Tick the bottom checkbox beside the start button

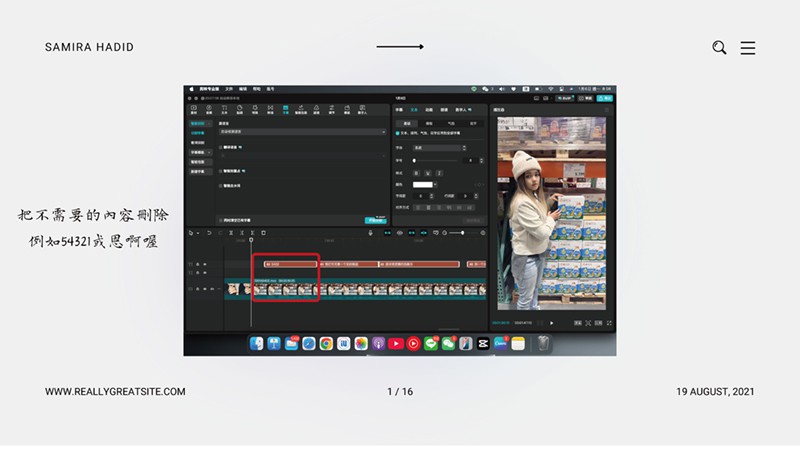(x=220, y=219)
